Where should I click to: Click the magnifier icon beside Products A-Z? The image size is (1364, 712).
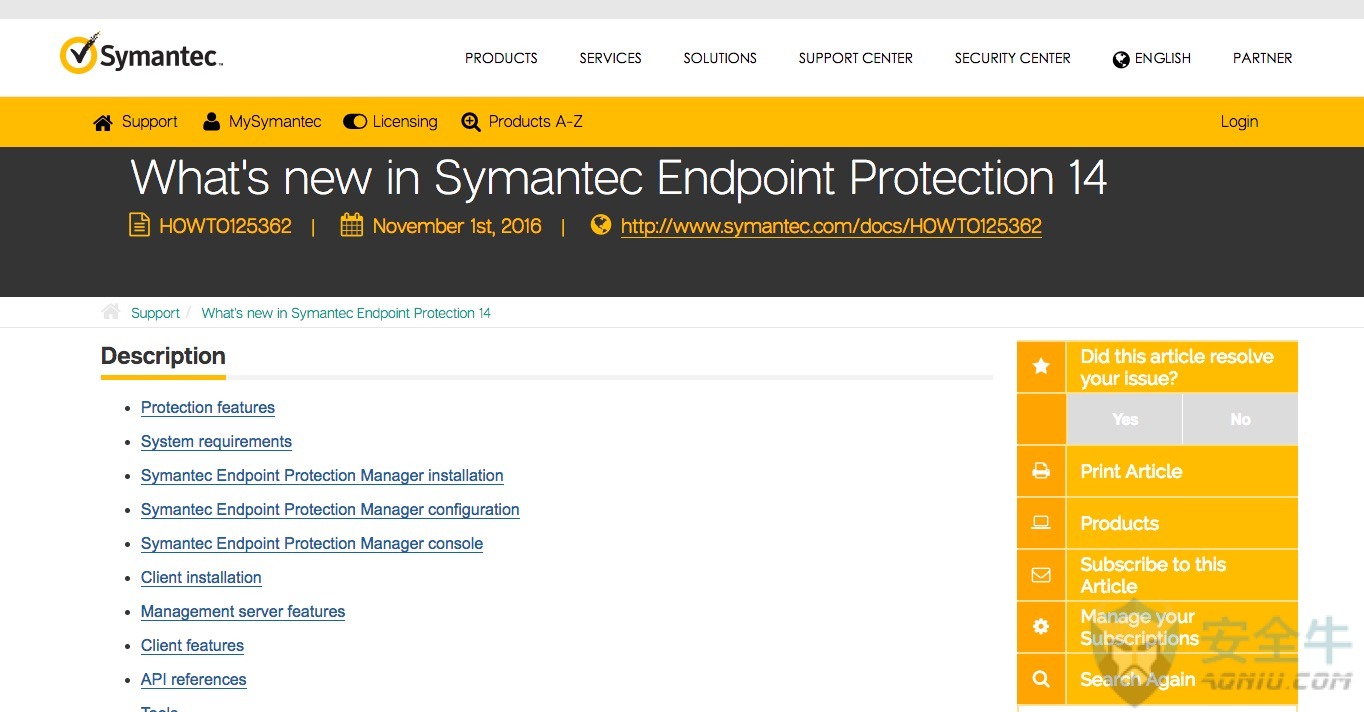click(x=471, y=122)
